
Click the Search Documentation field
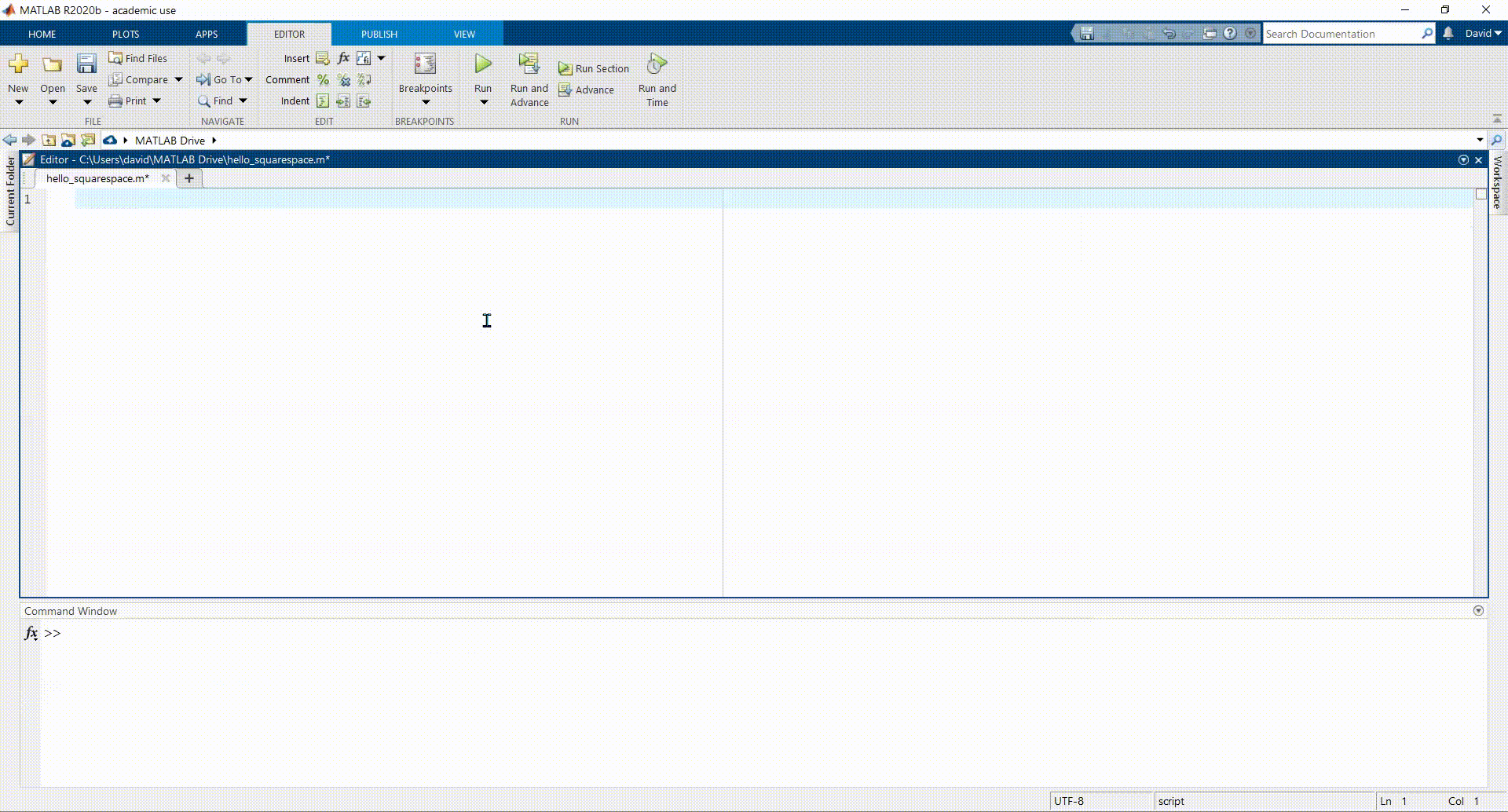[1341, 34]
